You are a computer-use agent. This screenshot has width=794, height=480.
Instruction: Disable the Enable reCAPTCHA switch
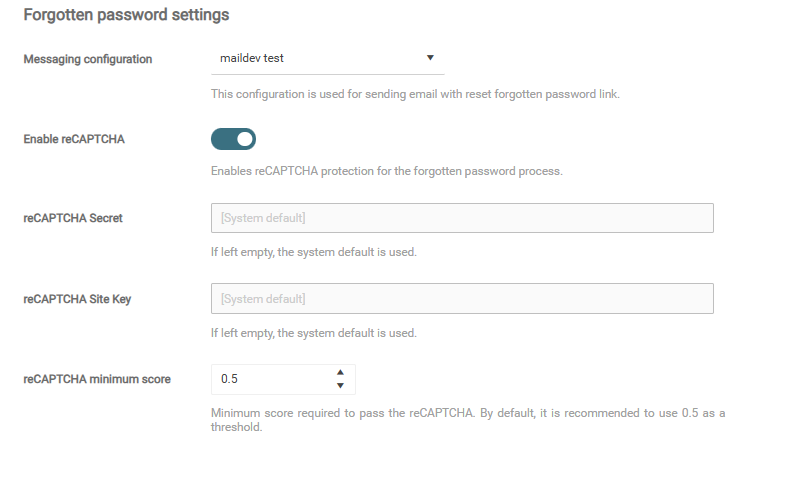point(233,139)
